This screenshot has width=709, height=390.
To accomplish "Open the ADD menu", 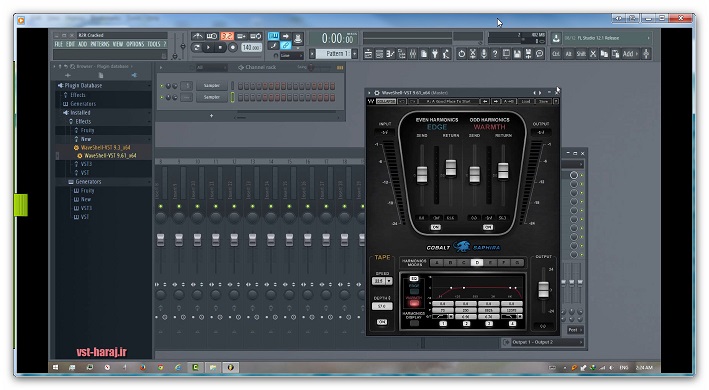I will [x=82, y=44].
